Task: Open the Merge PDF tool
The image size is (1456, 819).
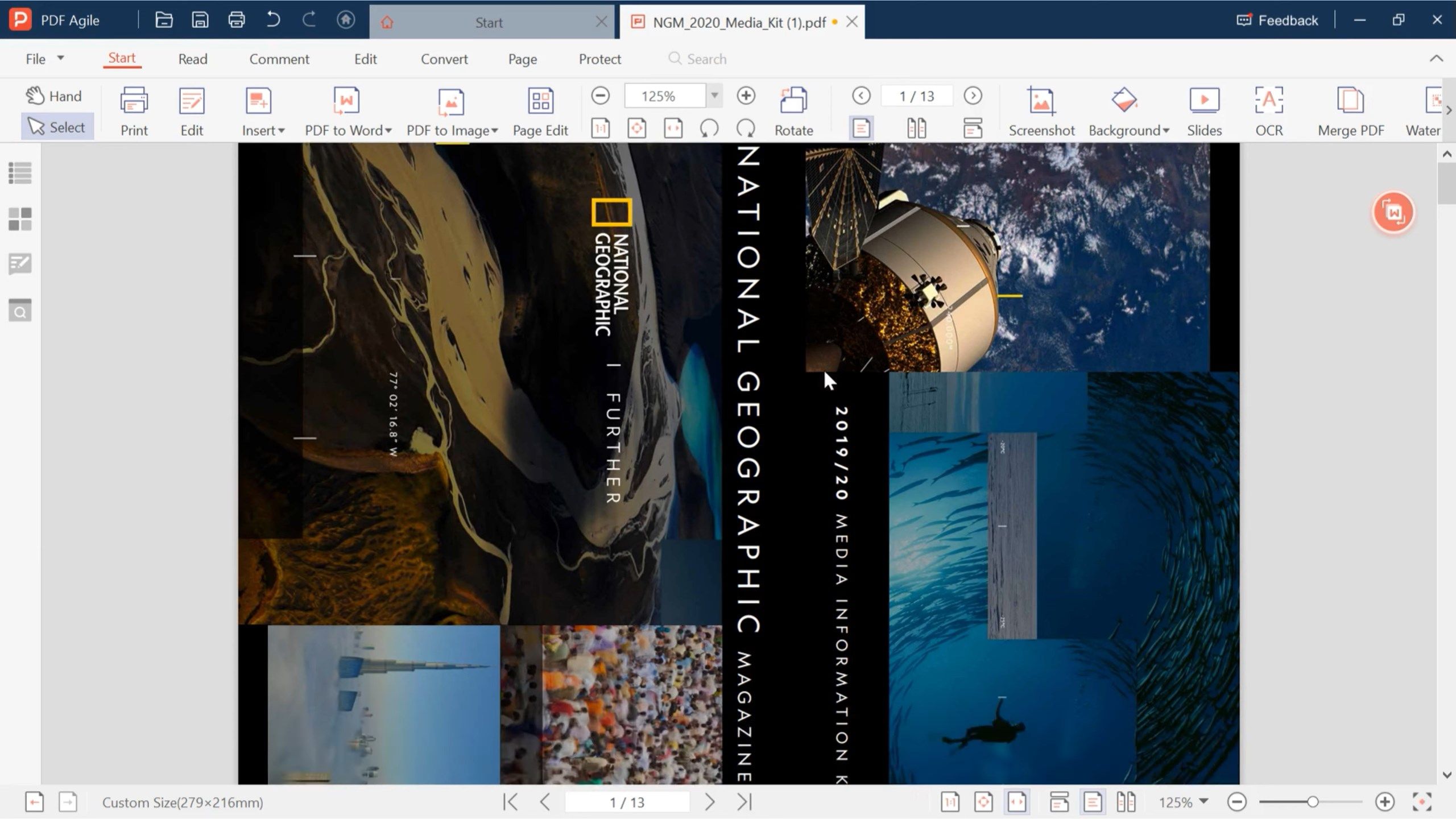Action: [x=1351, y=111]
